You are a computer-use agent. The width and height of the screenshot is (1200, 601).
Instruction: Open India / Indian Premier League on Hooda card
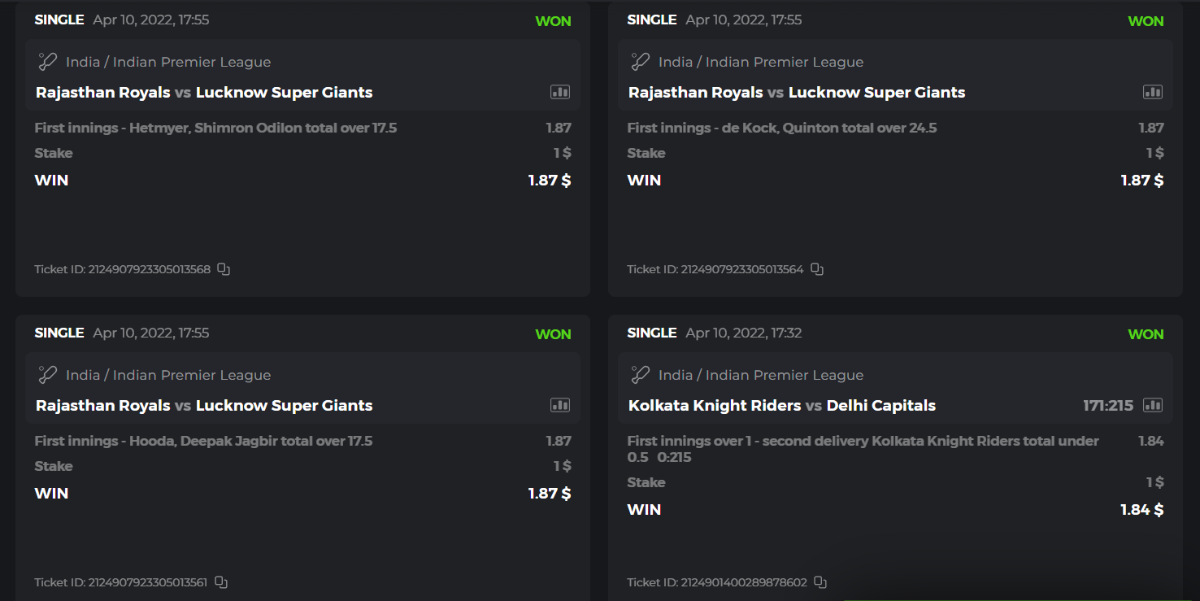[x=168, y=375]
